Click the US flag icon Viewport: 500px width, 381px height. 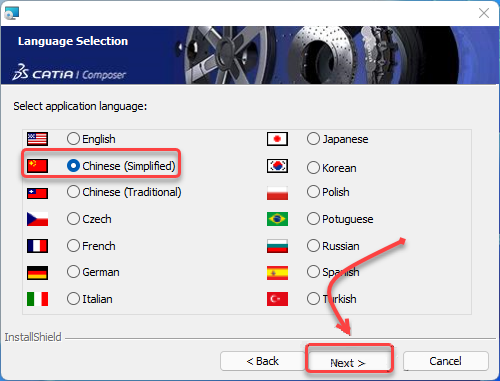37,139
